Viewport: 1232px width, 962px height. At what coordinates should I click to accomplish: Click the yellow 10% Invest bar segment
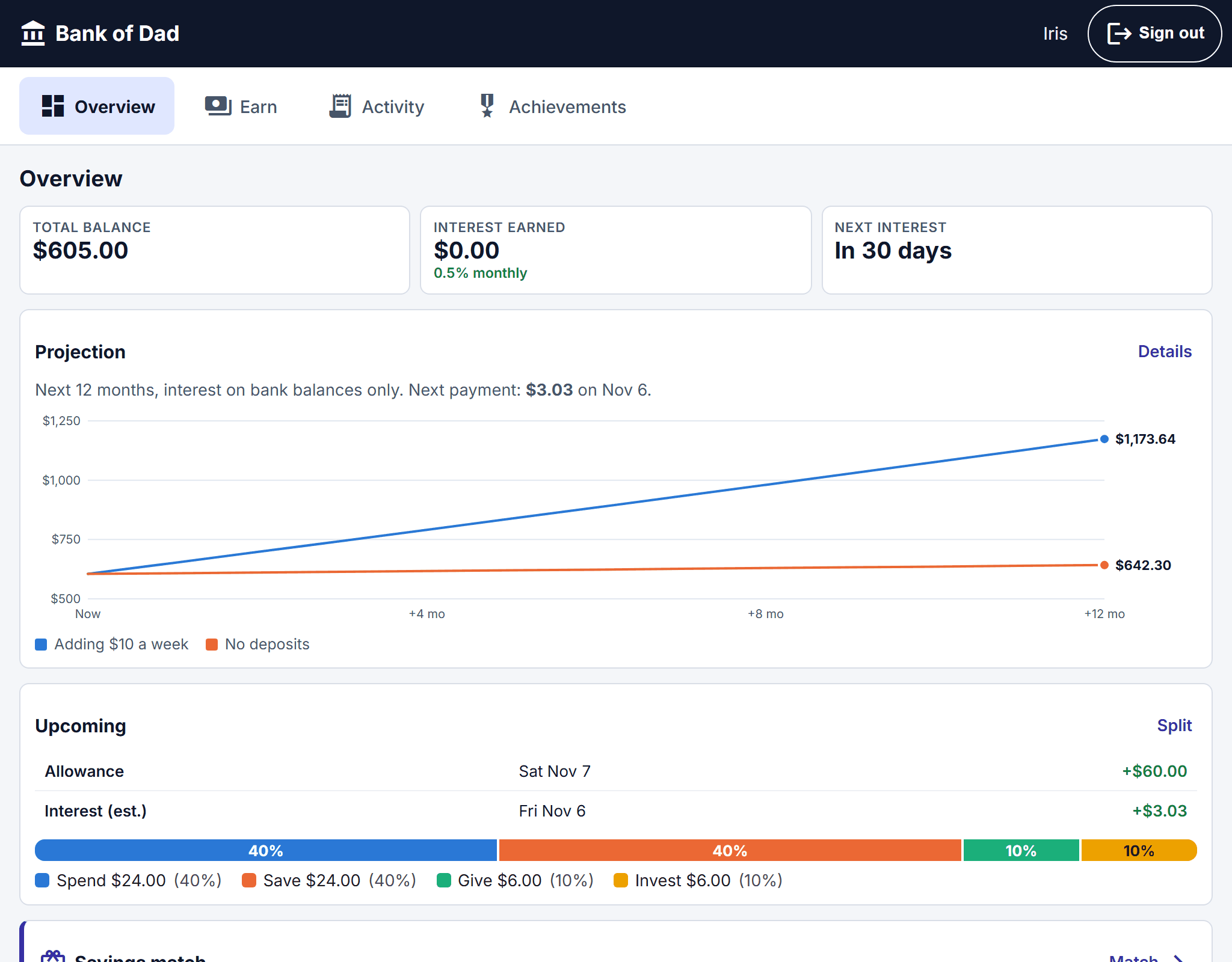click(1139, 850)
